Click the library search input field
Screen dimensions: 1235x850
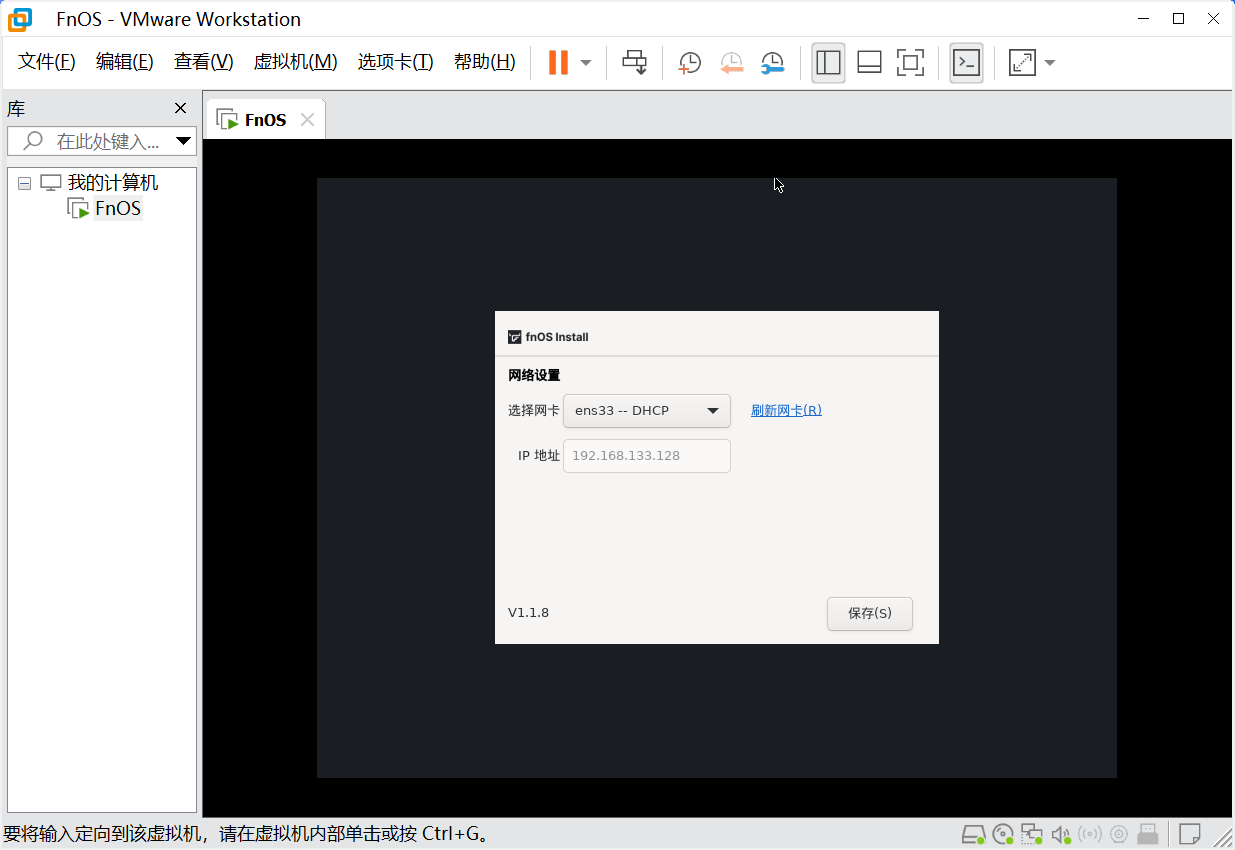(x=105, y=141)
